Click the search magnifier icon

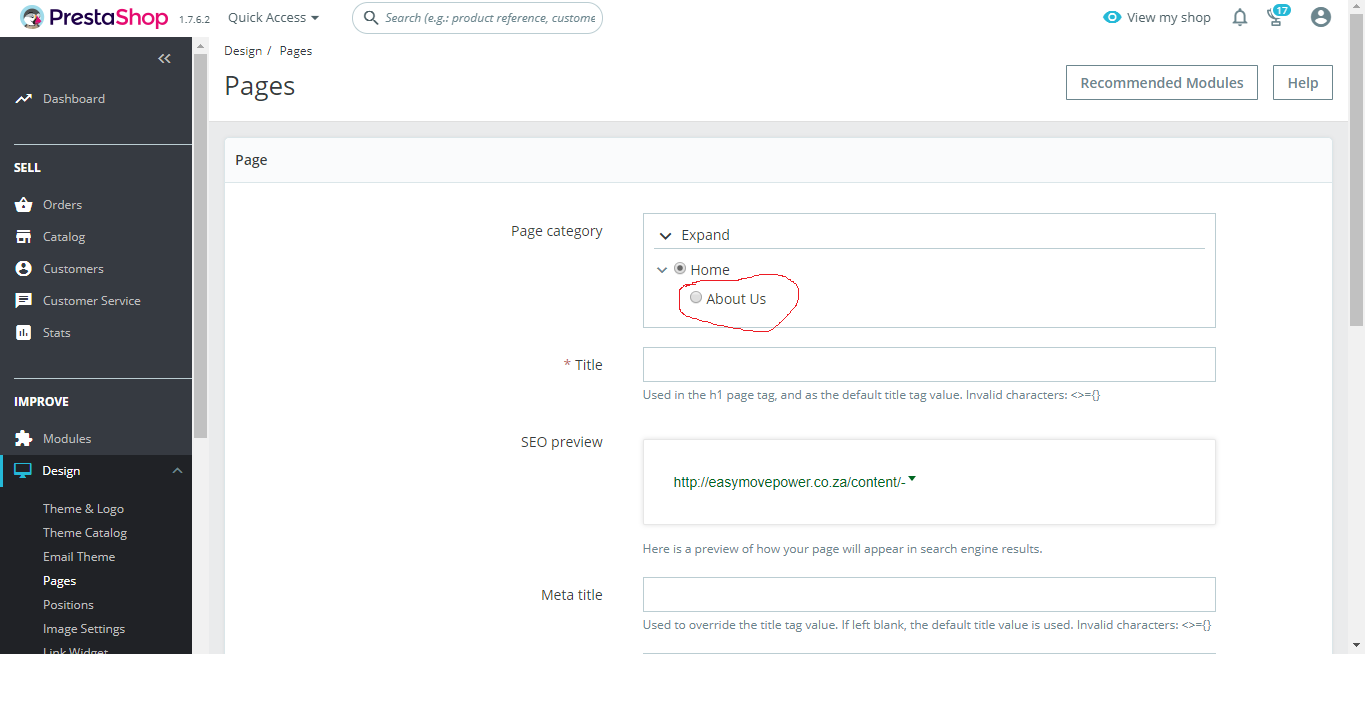(371, 18)
